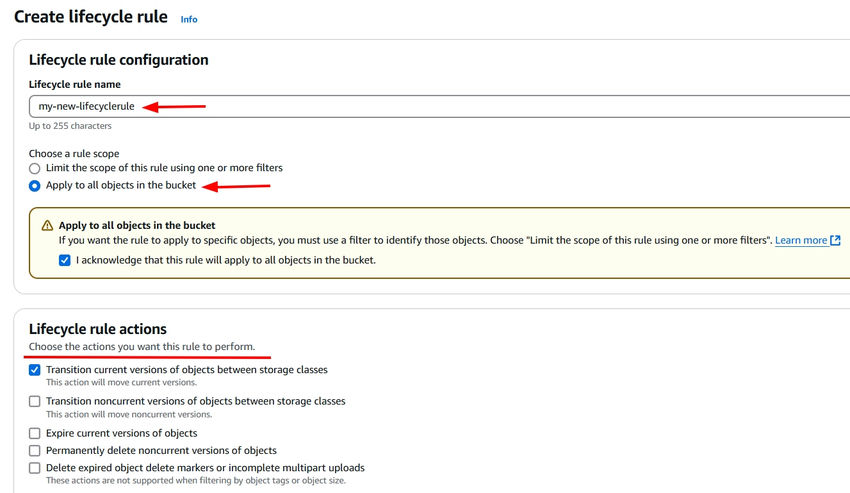Check Expire current versions of objects
Screen dimensions: 850x493
[35, 433]
